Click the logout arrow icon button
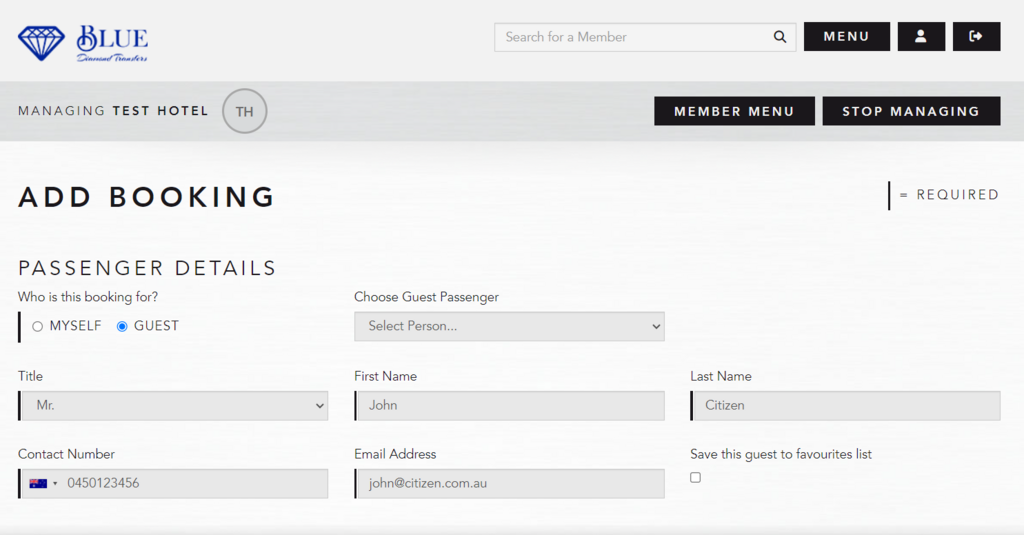The height and width of the screenshot is (535, 1024). point(976,37)
